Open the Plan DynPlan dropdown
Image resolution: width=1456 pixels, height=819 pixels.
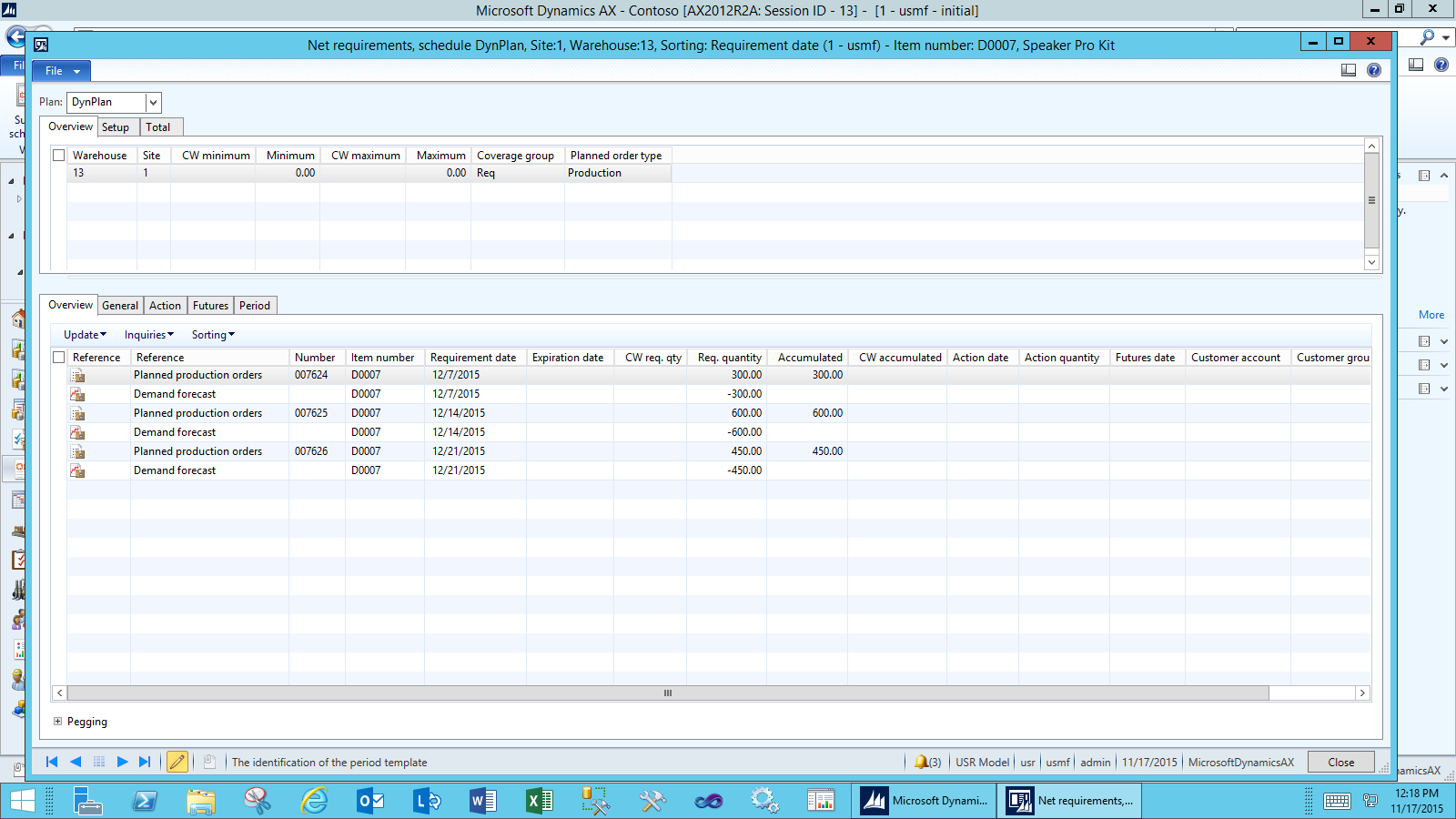[153, 102]
